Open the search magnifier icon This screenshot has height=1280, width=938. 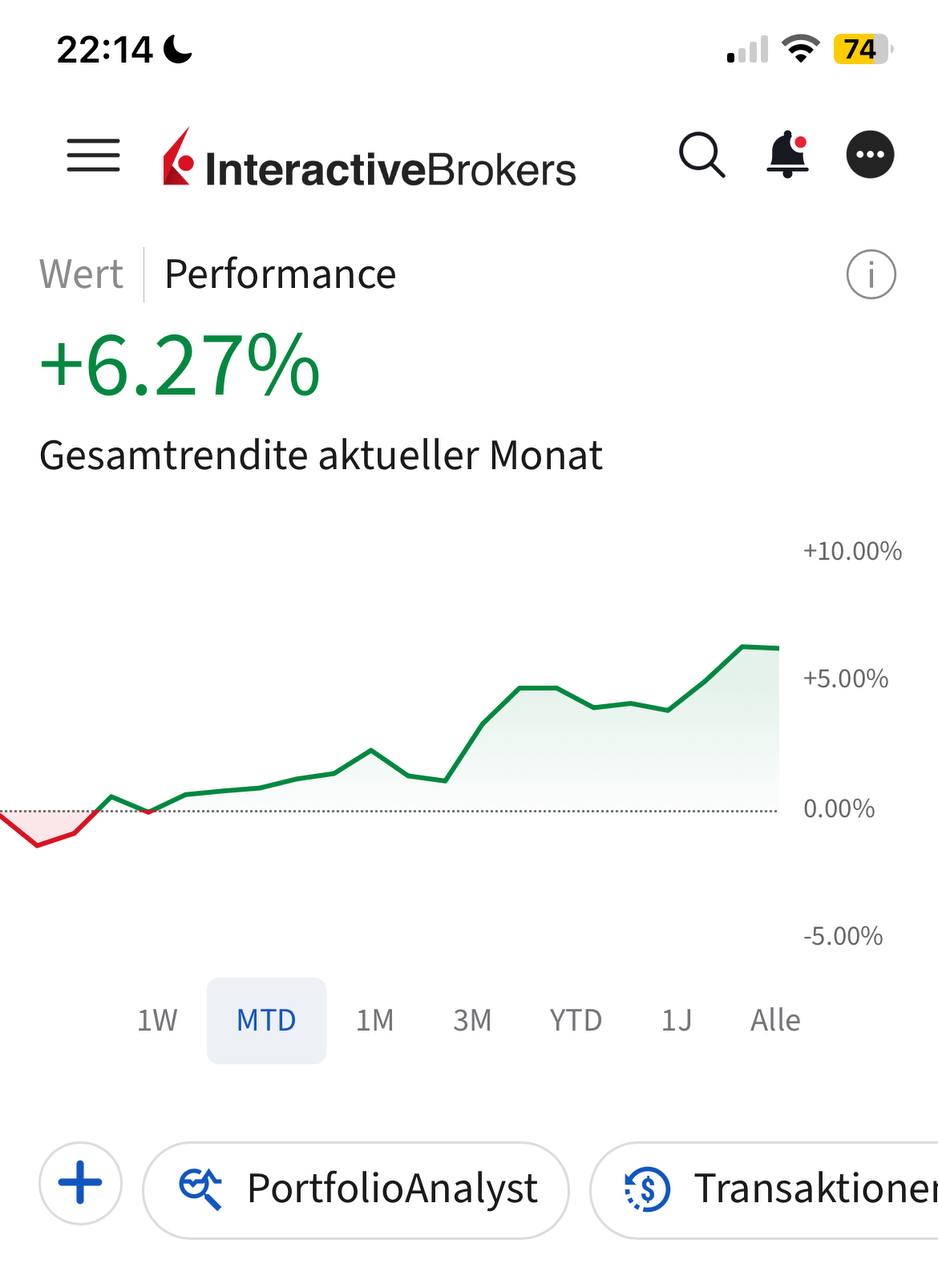point(701,156)
